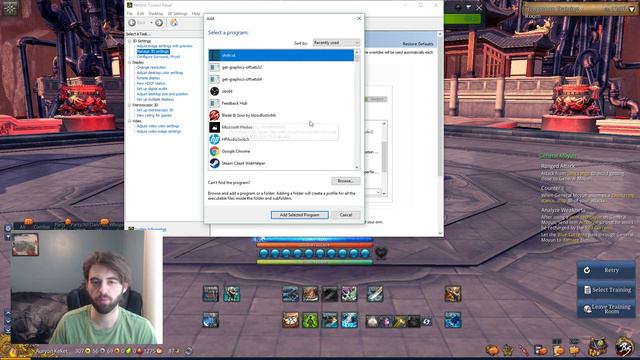
Task: Click Leave Training Room button
Action: pyautogui.click(x=606, y=309)
